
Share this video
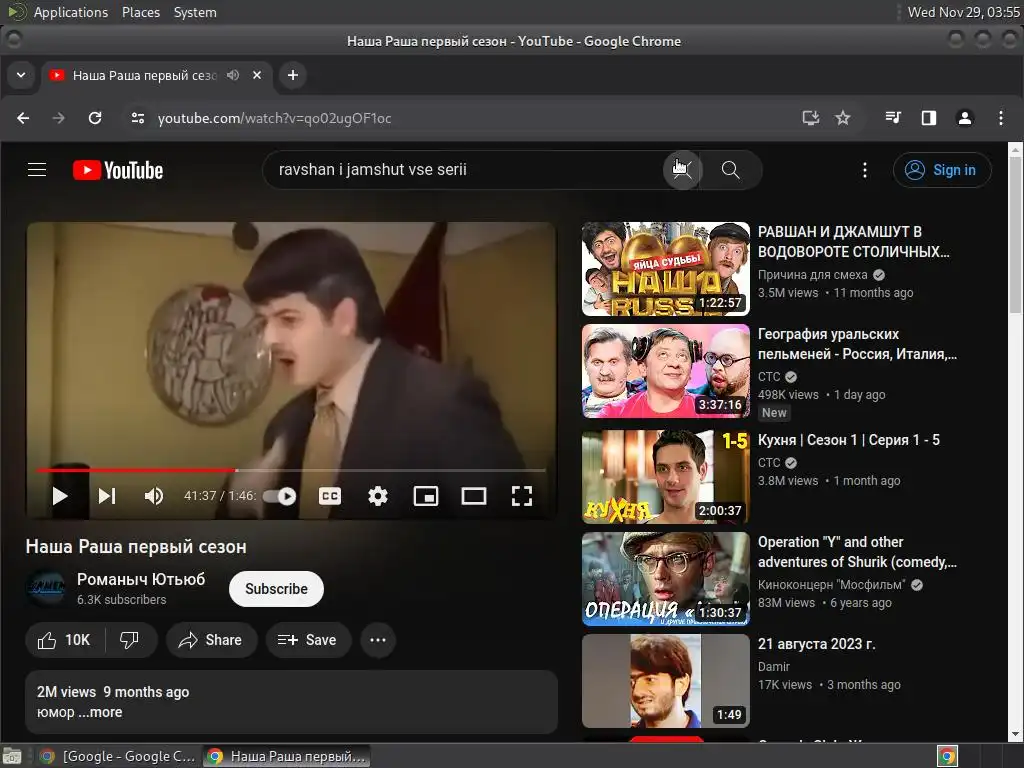[x=212, y=640]
